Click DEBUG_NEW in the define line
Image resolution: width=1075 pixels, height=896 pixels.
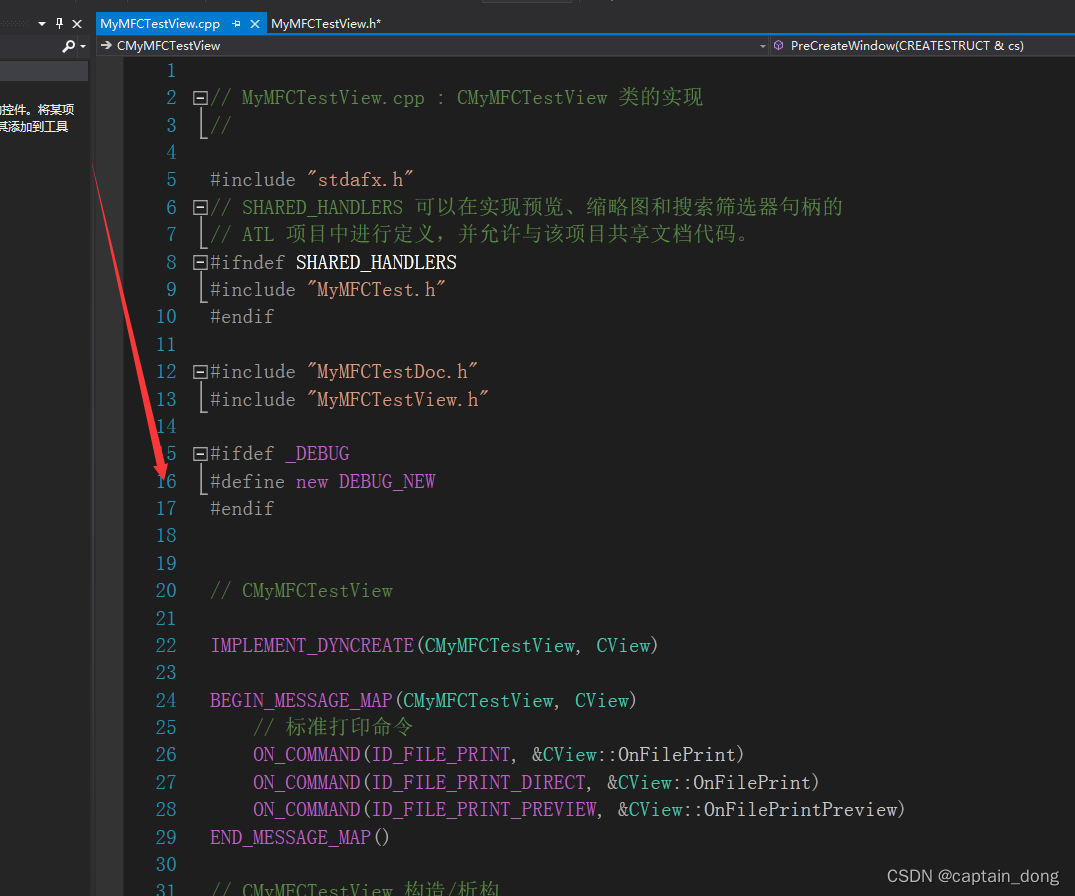click(x=387, y=481)
